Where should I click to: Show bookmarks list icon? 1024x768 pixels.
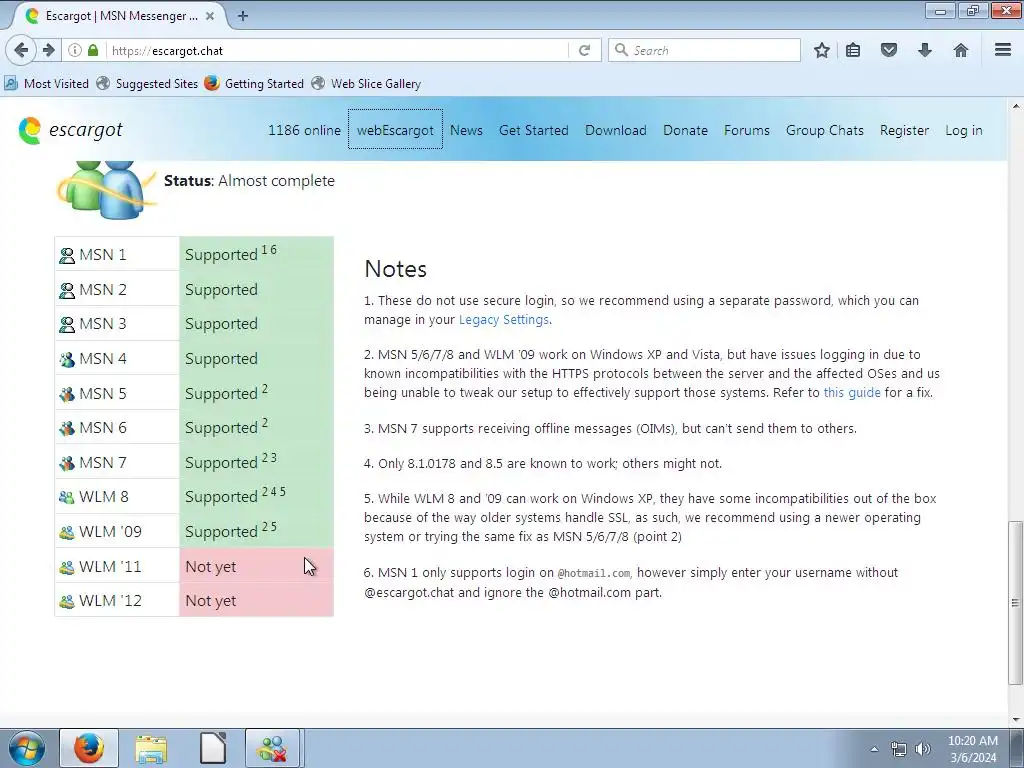[853, 50]
